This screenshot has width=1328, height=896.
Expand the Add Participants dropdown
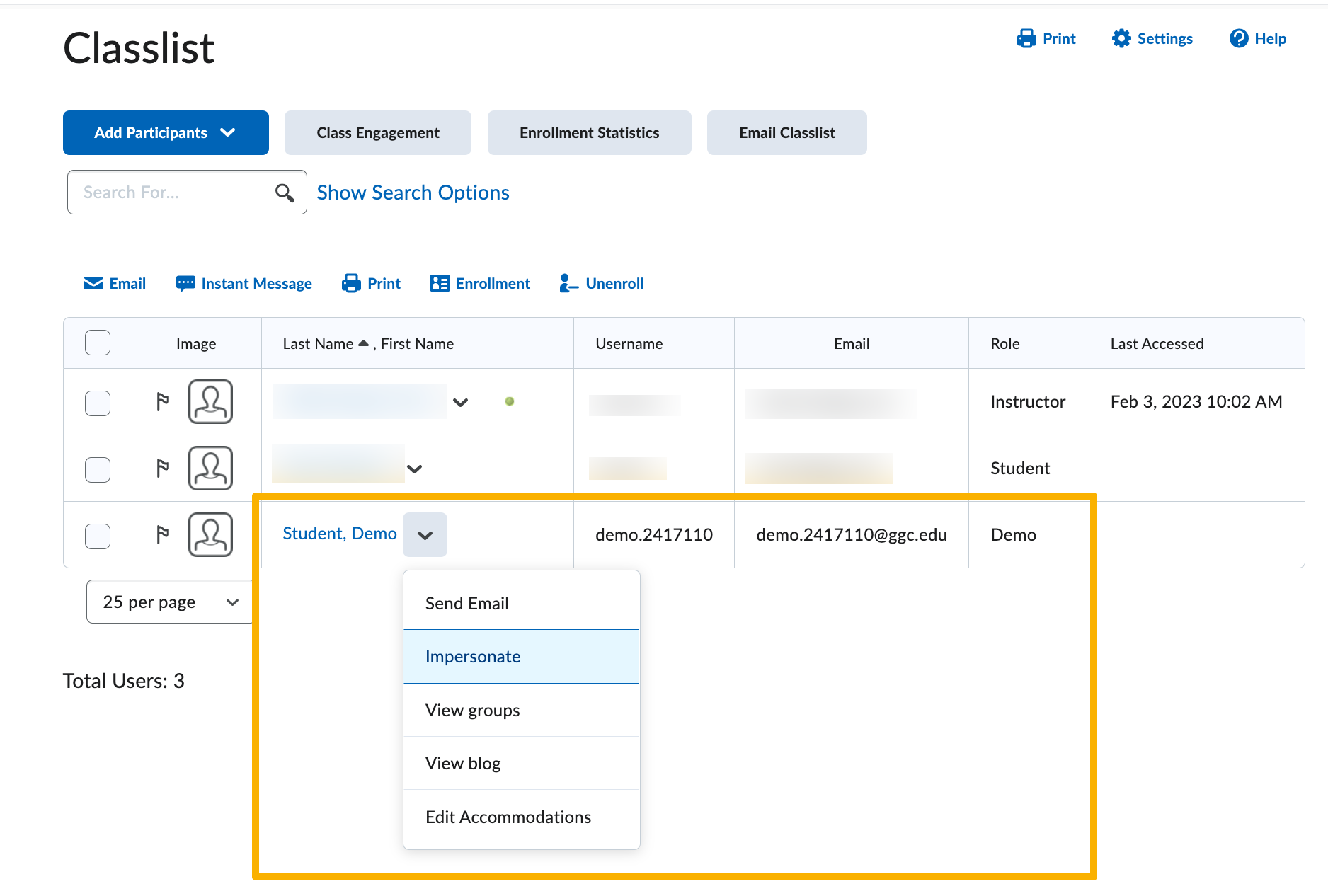[x=166, y=133]
